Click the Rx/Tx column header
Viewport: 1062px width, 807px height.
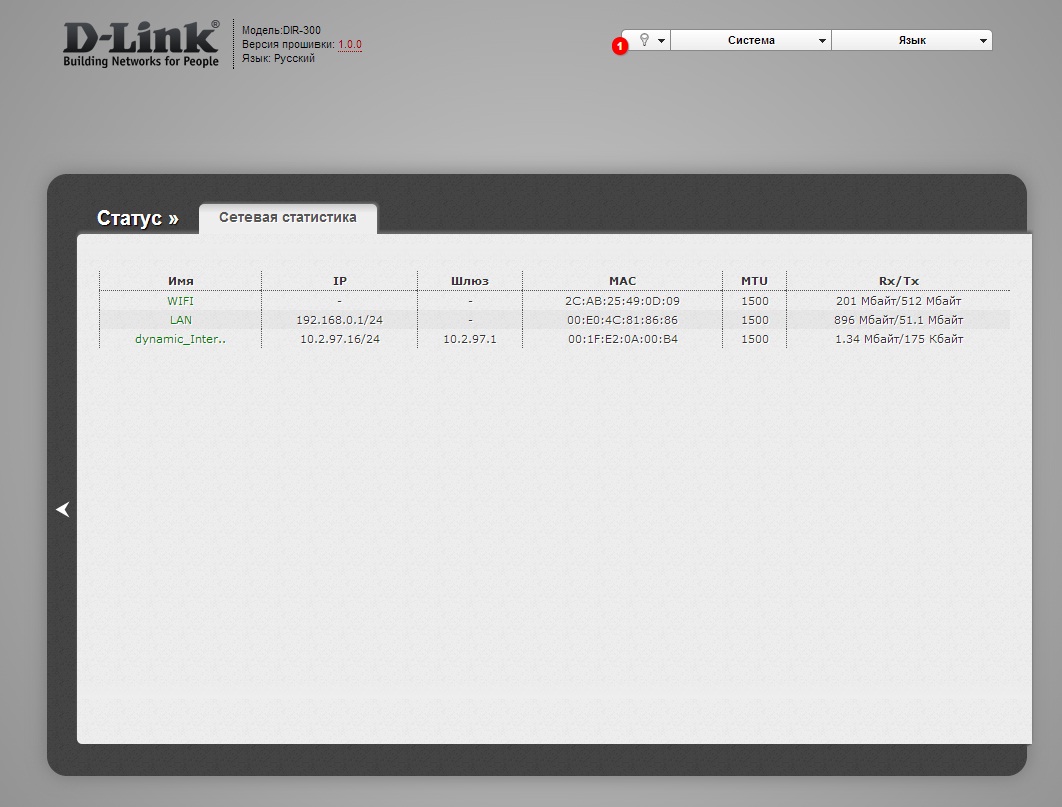click(x=899, y=281)
